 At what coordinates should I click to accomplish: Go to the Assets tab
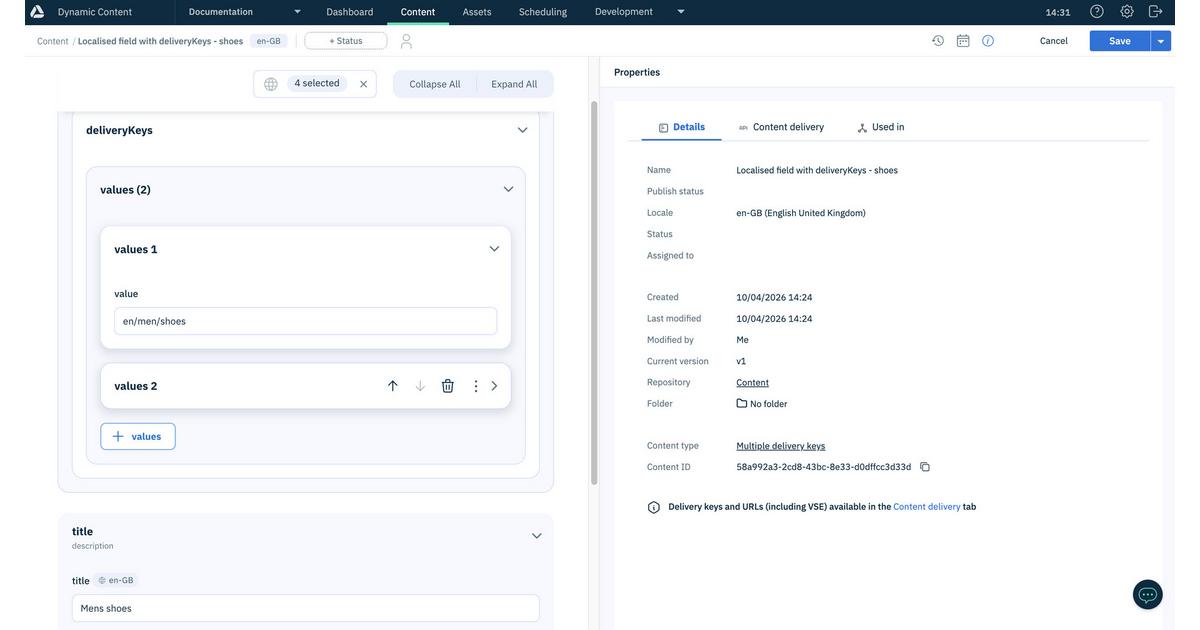[x=477, y=12]
